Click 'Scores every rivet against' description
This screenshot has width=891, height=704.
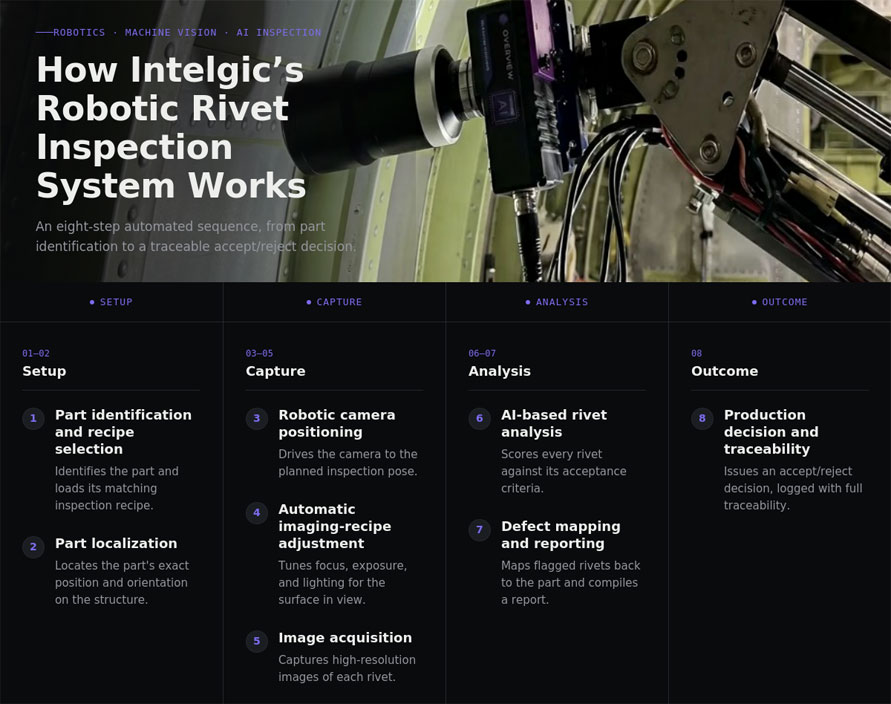tap(564, 471)
